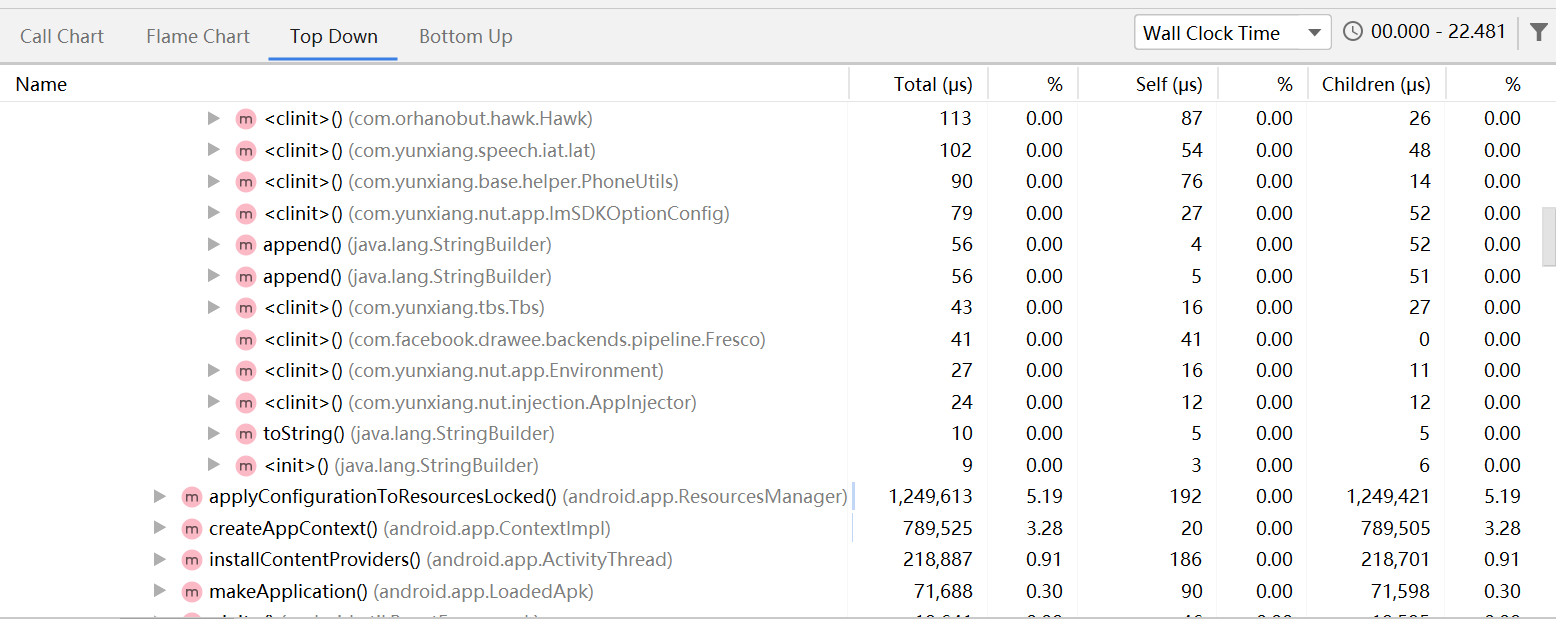Viewport: 1556px width, 619px height.
Task: Expand the toString() StringBuilder row
Action: point(213,434)
